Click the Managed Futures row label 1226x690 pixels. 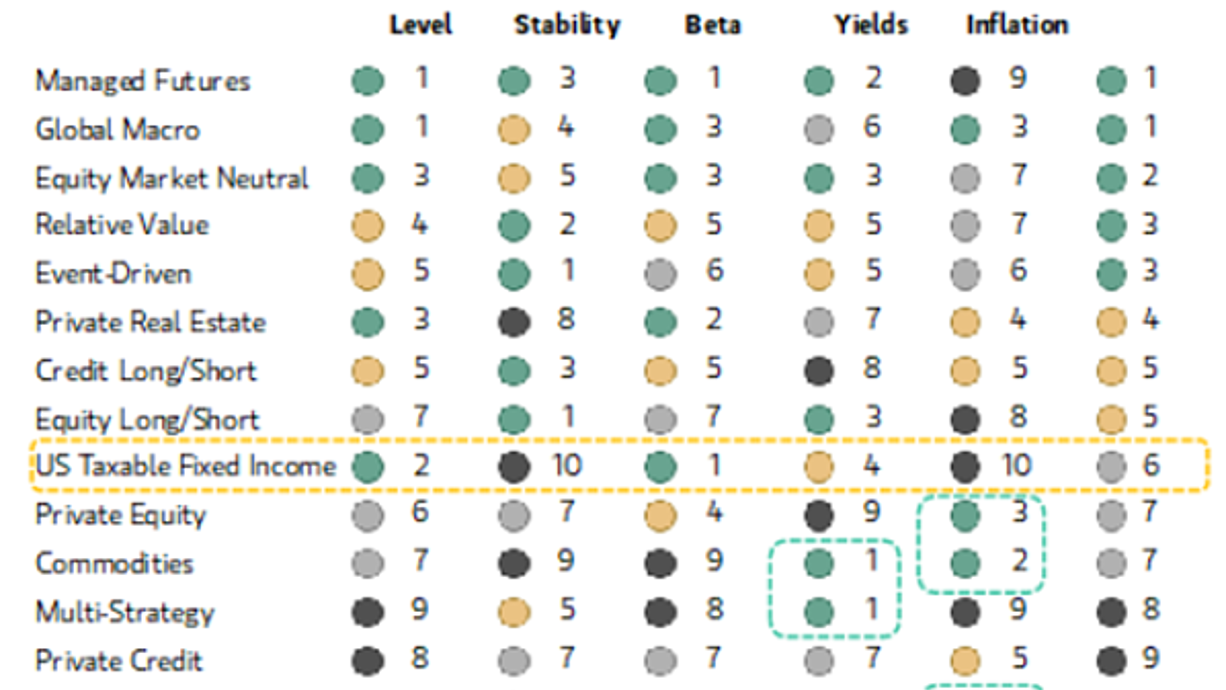pos(143,81)
